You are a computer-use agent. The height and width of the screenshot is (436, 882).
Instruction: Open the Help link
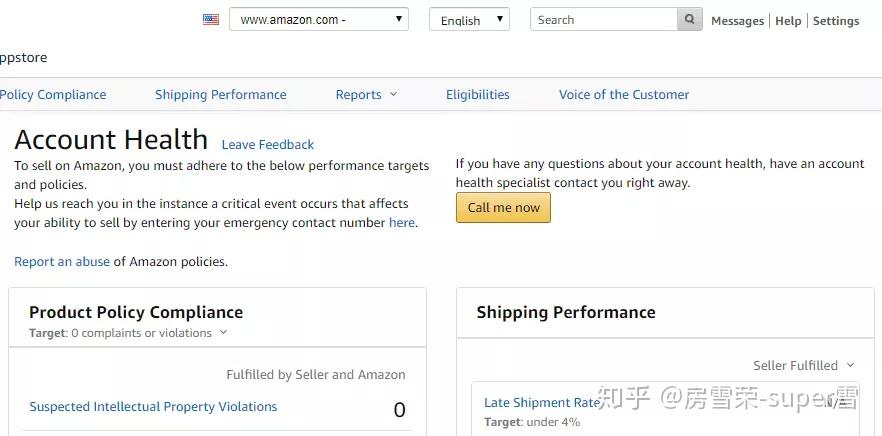pyautogui.click(x=788, y=21)
